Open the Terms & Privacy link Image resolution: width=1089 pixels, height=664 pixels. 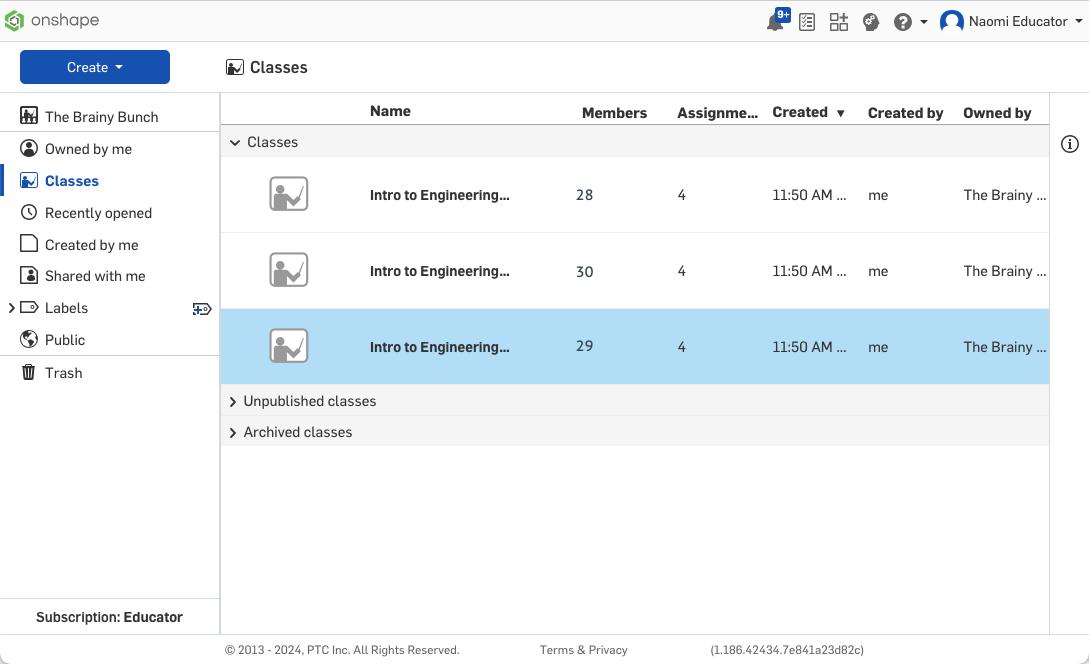click(x=583, y=650)
